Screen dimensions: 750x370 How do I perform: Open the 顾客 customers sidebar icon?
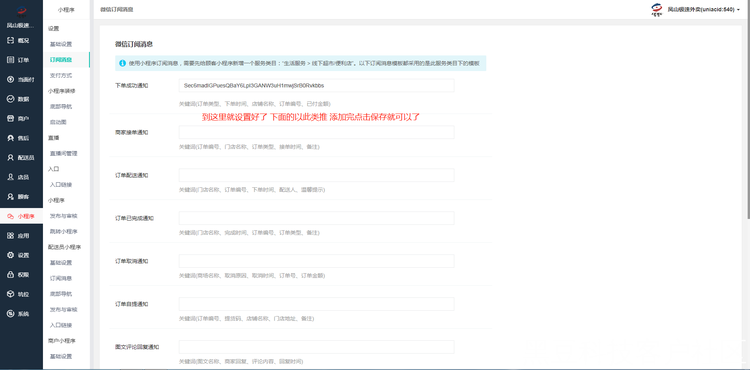click(11, 196)
